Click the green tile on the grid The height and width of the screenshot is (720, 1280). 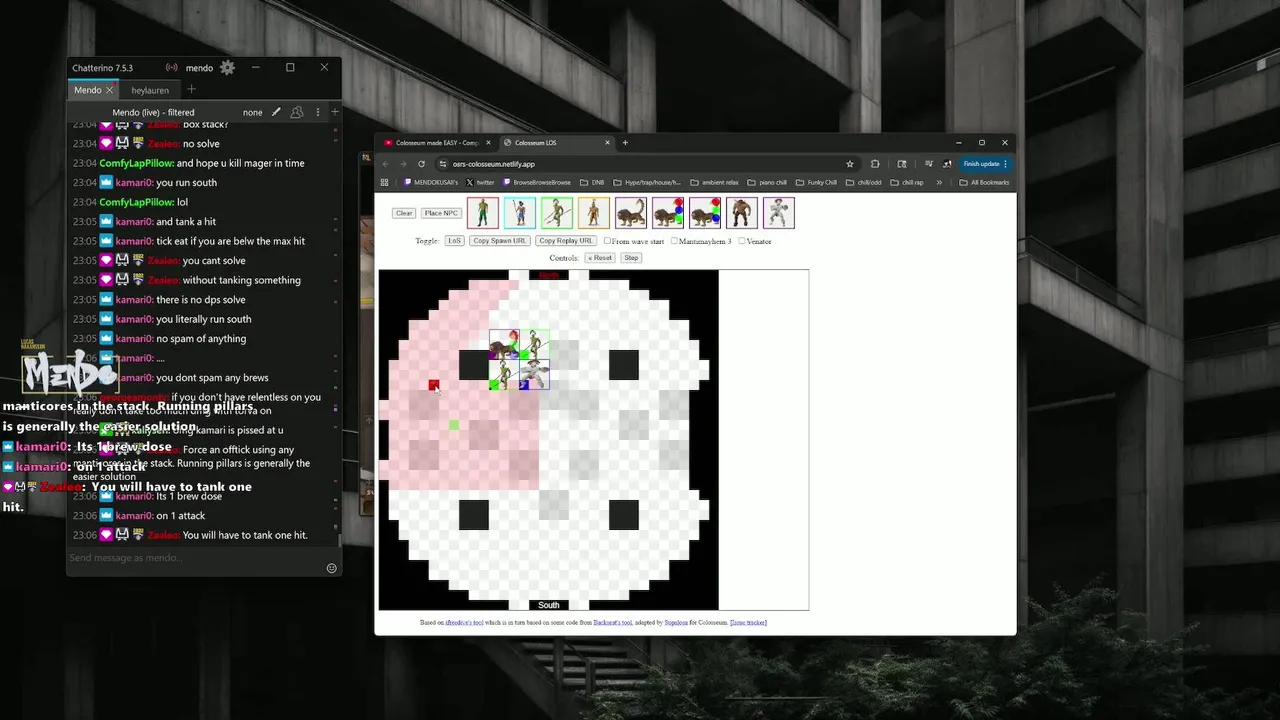point(454,425)
